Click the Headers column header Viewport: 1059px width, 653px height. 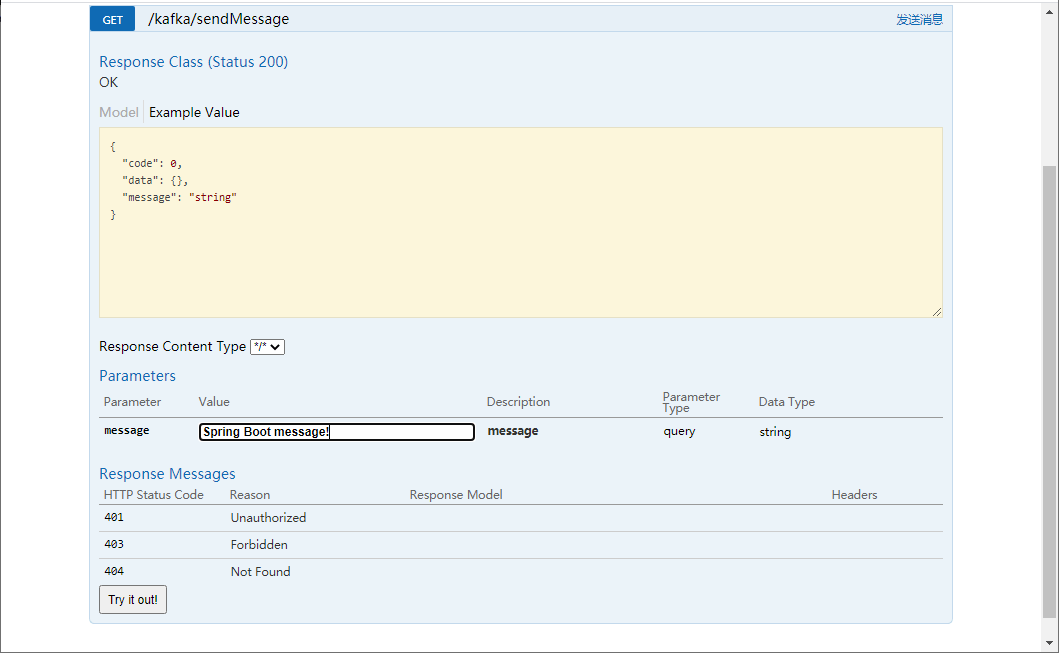tap(854, 494)
